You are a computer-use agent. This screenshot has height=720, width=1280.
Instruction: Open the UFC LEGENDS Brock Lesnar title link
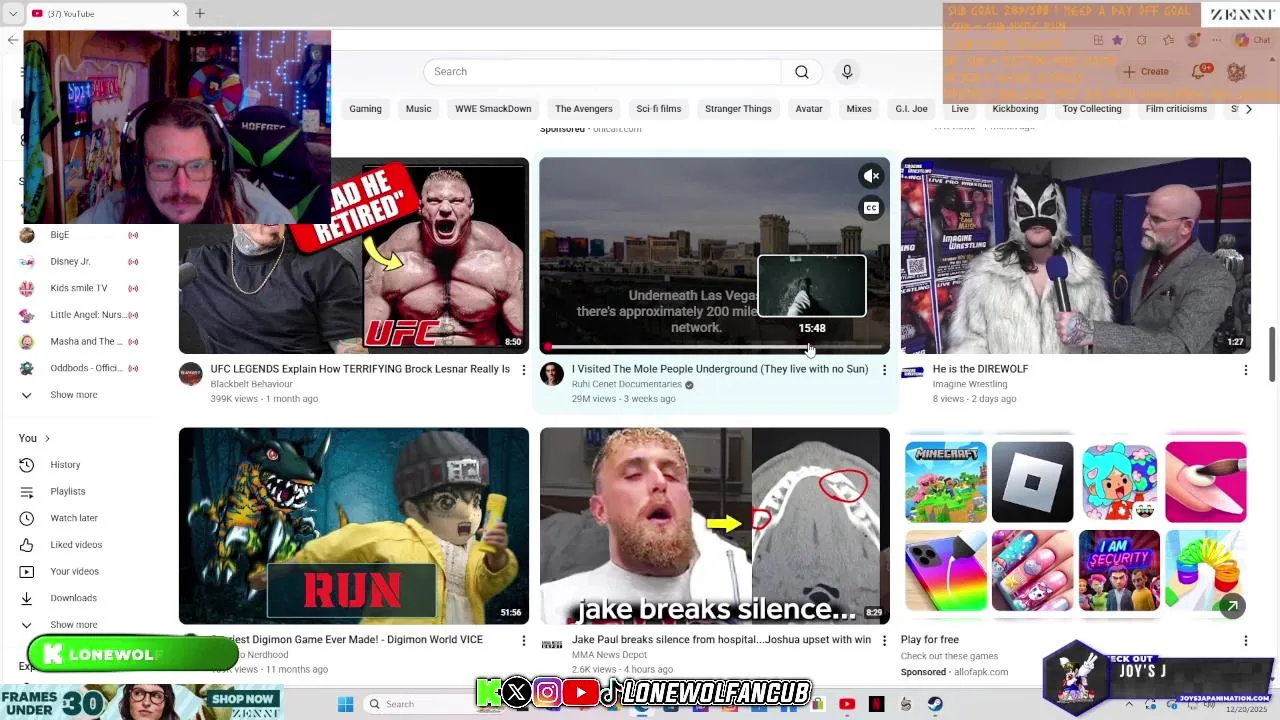pos(360,369)
